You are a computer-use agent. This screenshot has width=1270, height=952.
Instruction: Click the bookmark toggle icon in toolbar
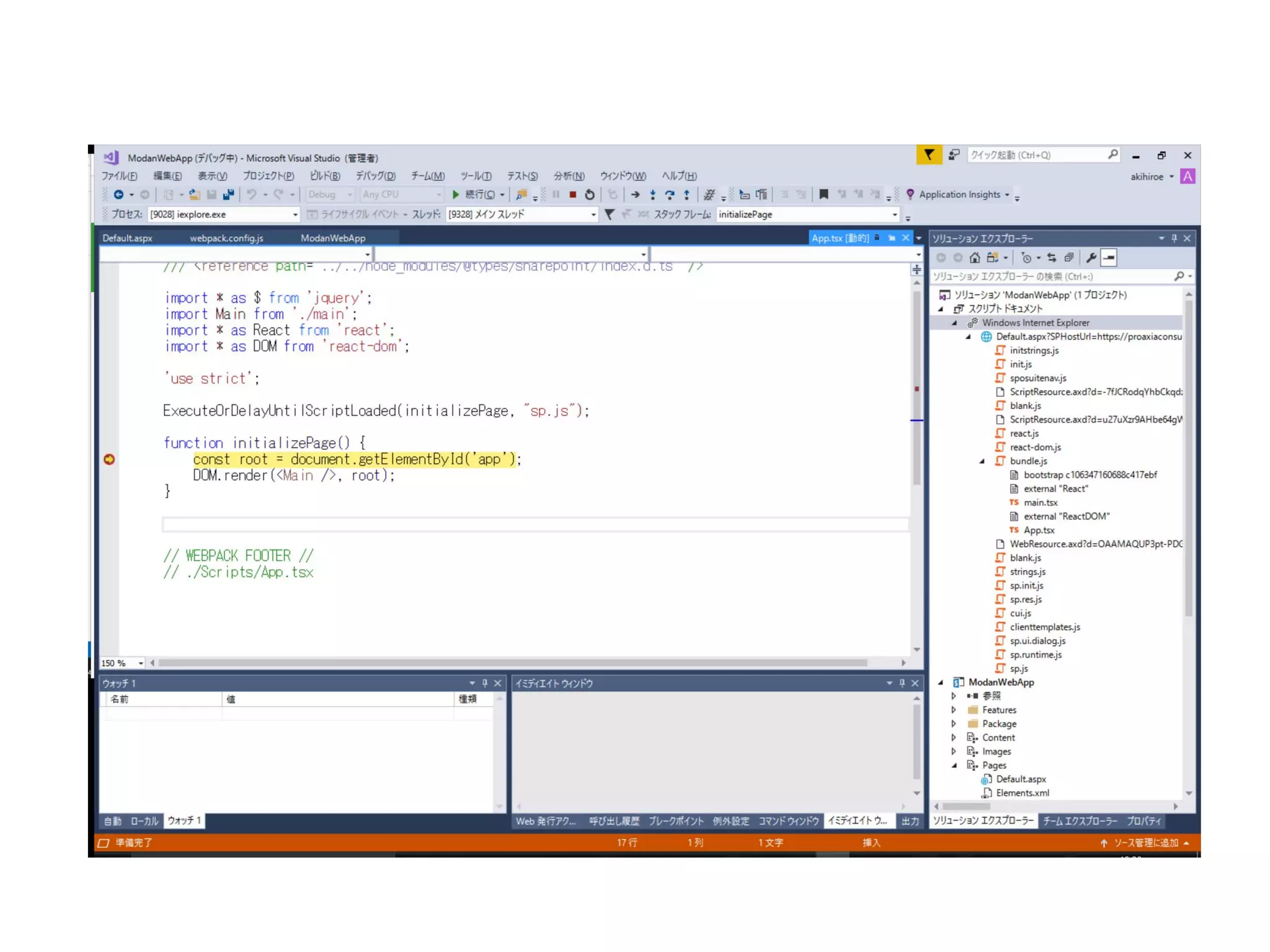[824, 195]
